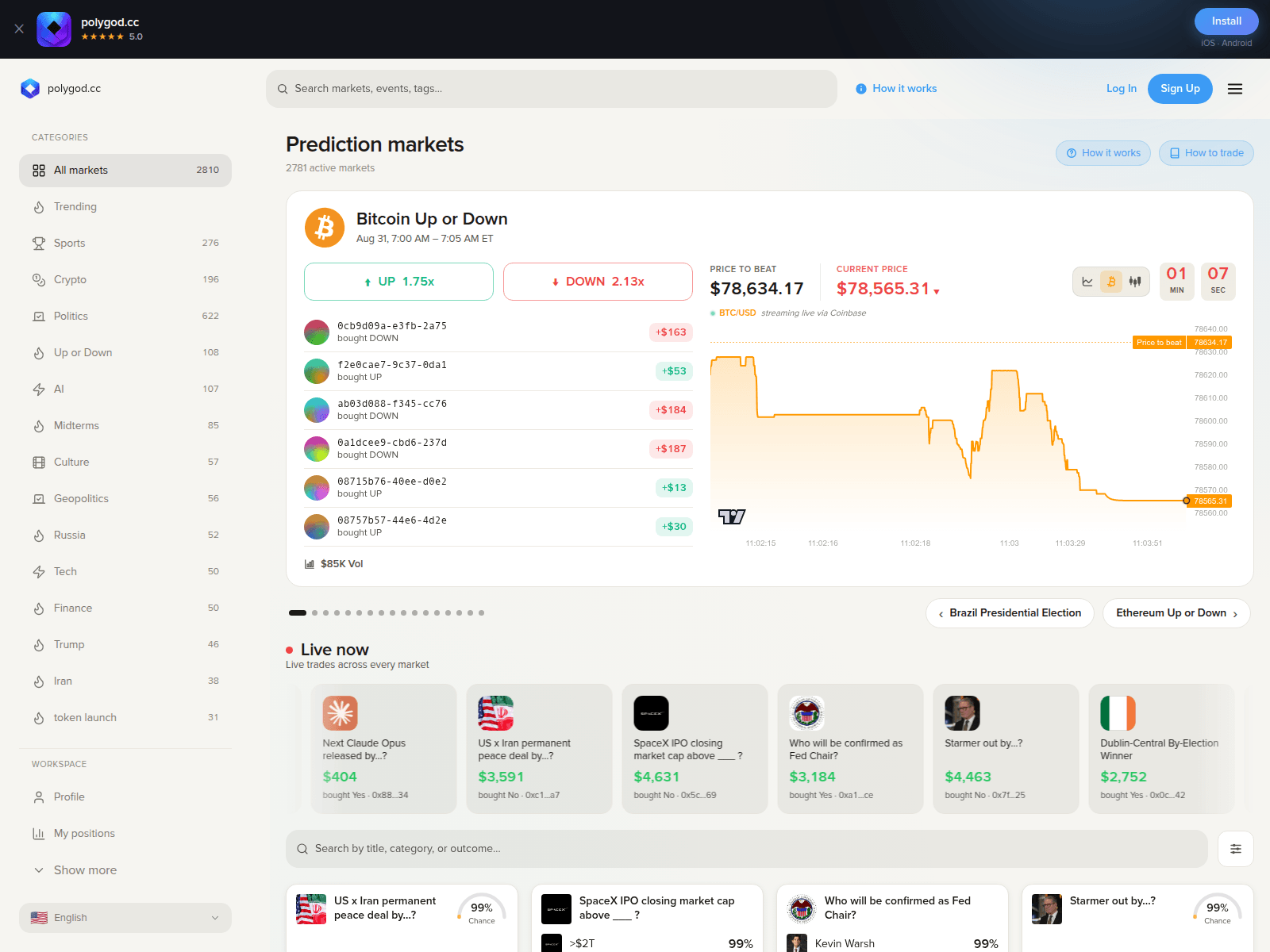Select Kevin Warsh outcome row
Viewport: 1270px width, 952px height.
coord(892,943)
